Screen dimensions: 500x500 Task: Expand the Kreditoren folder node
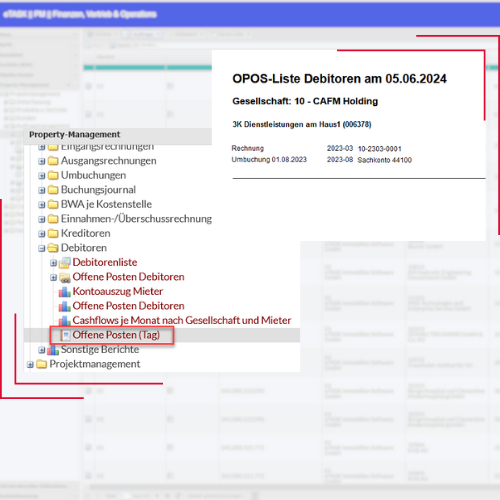pos(42,234)
